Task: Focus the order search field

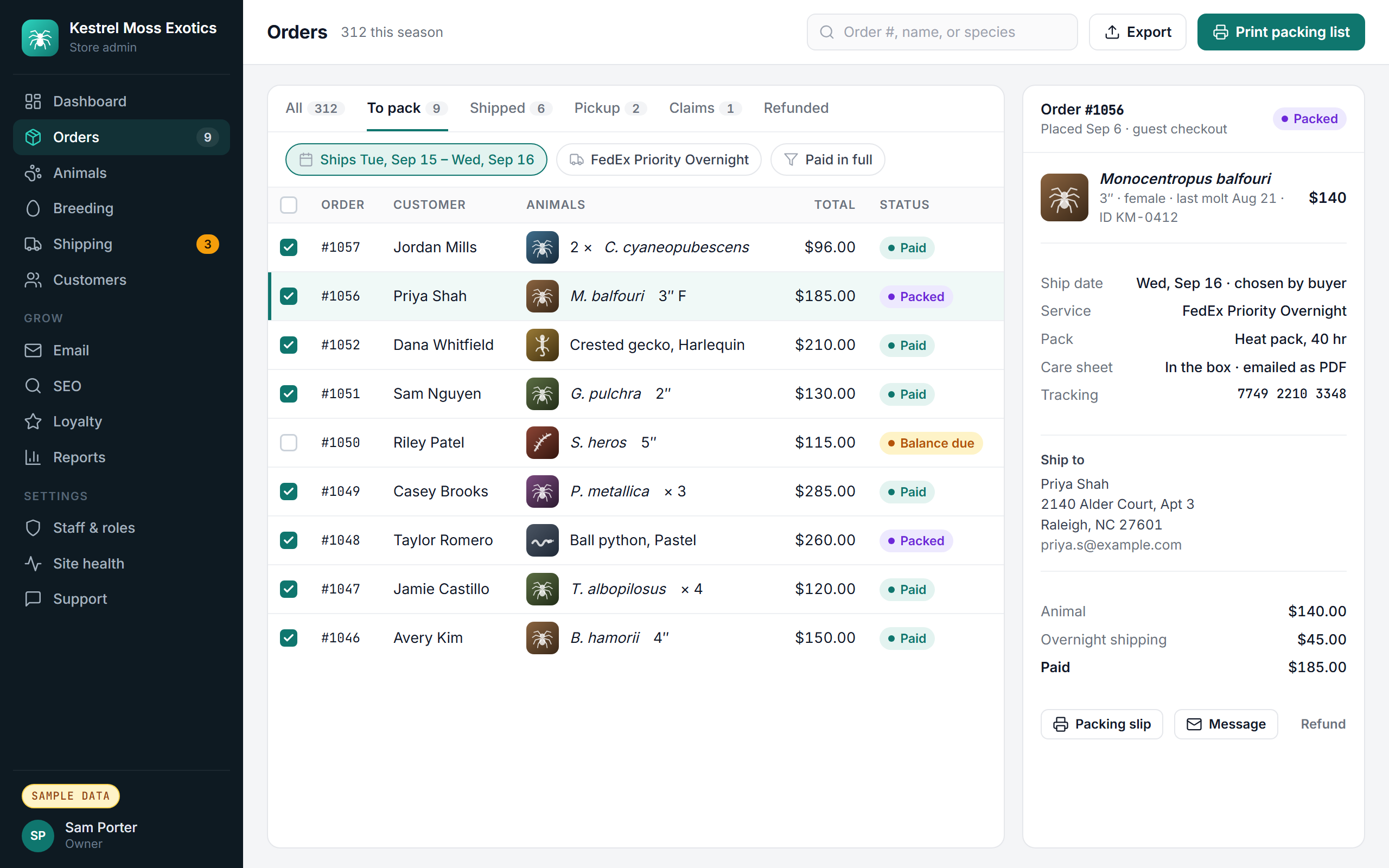Action: pyautogui.click(x=942, y=32)
